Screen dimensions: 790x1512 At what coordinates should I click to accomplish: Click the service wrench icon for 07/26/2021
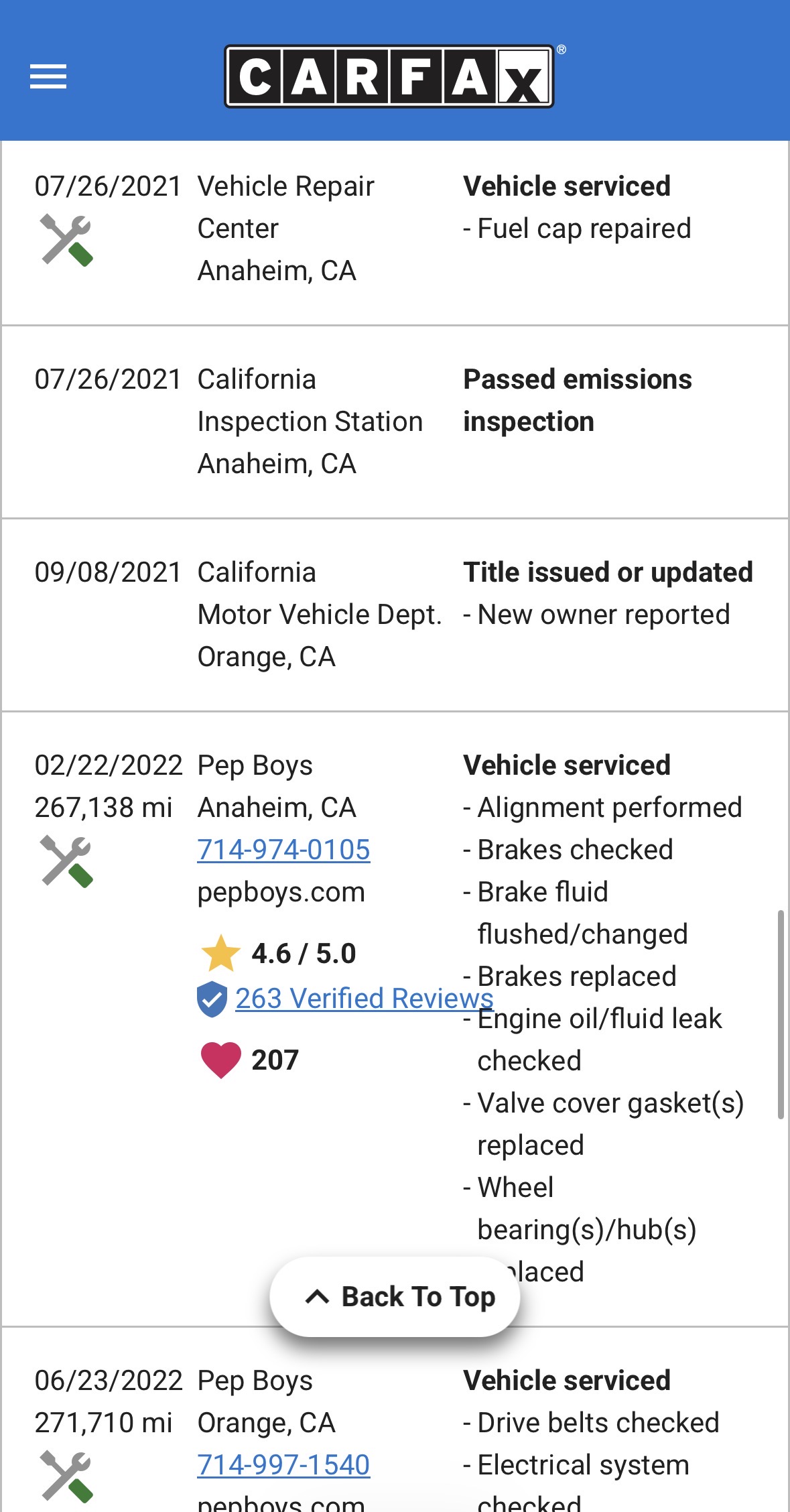[x=66, y=240]
